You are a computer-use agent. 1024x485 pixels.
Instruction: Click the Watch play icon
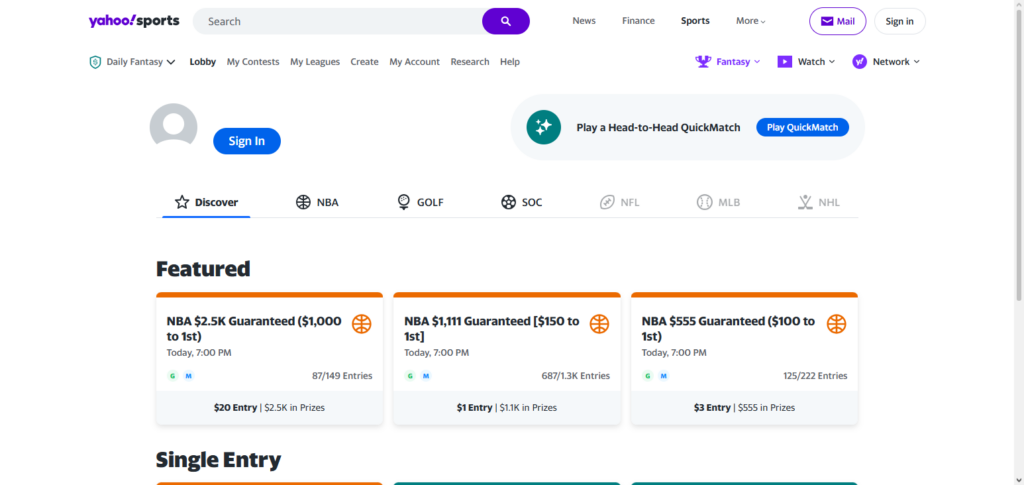tap(784, 61)
